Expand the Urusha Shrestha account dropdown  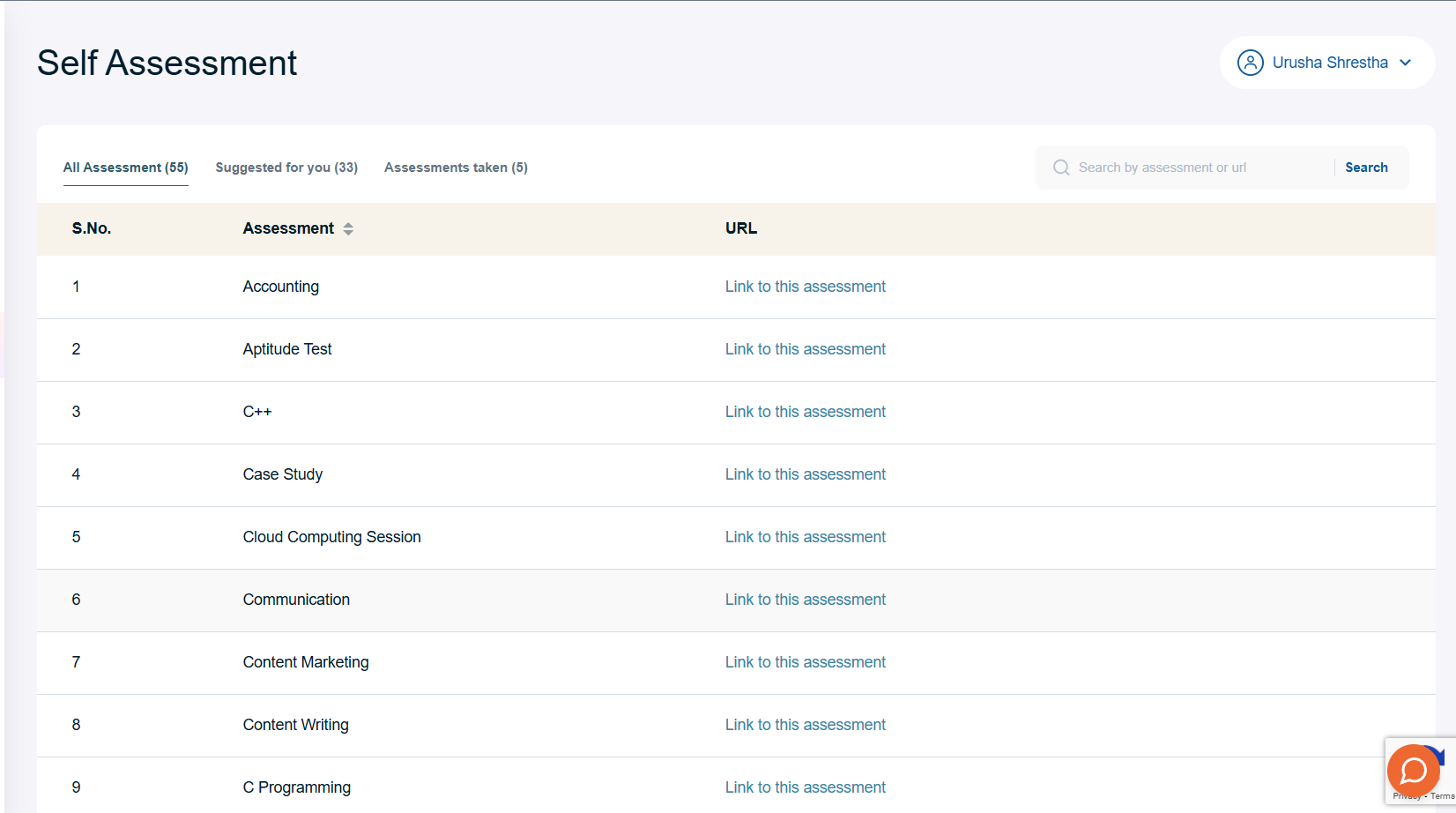tap(1405, 63)
